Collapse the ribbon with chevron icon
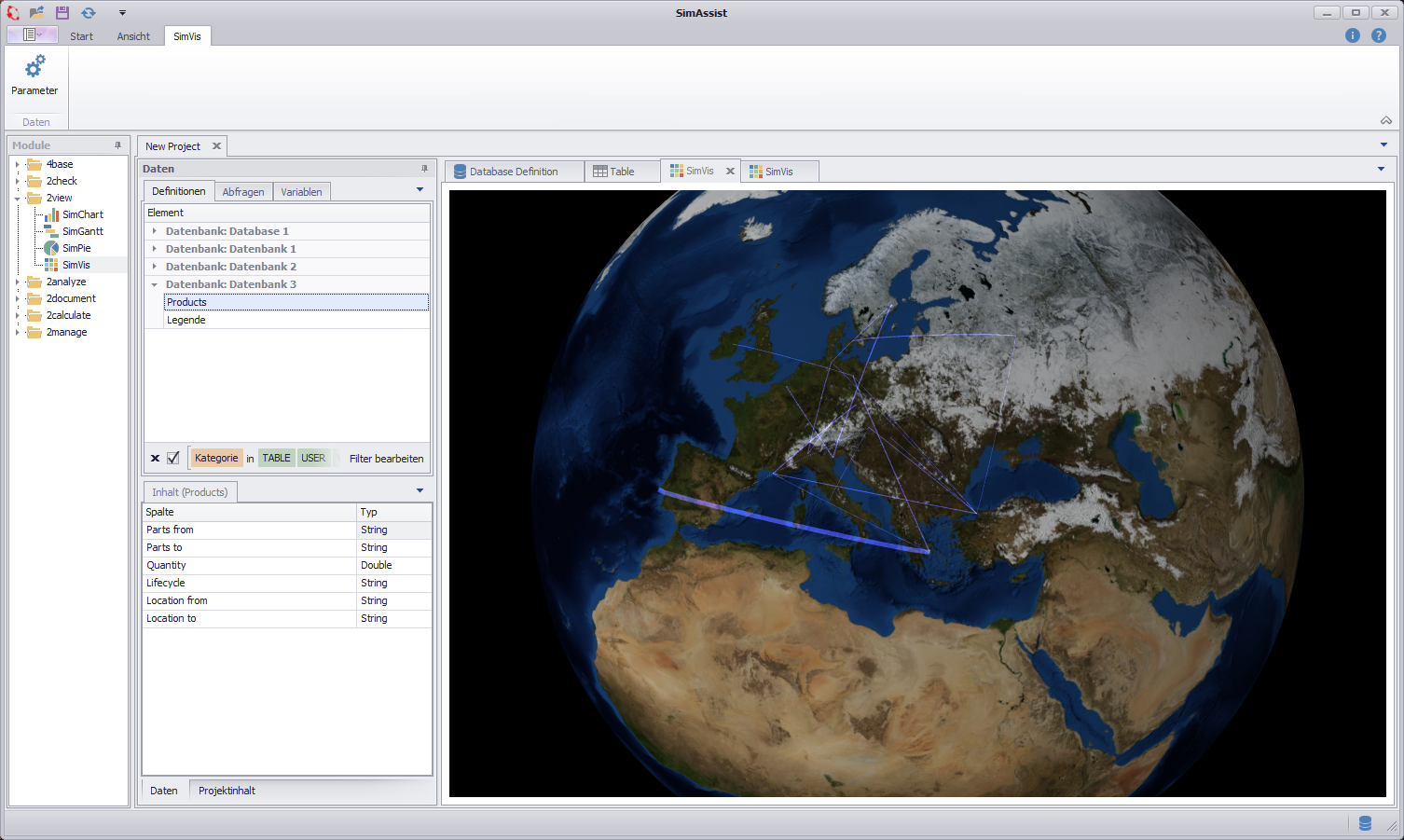The width and height of the screenshot is (1404, 840). 1386,120
